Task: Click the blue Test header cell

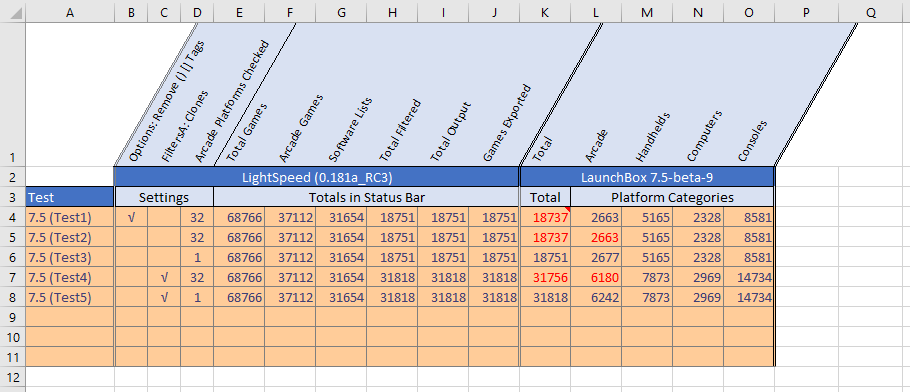Action: [x=70, y=197]
